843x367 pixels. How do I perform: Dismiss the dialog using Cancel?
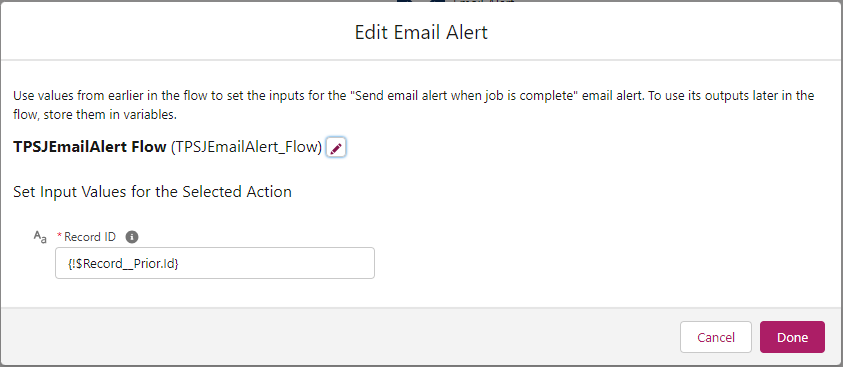point(716,337)
